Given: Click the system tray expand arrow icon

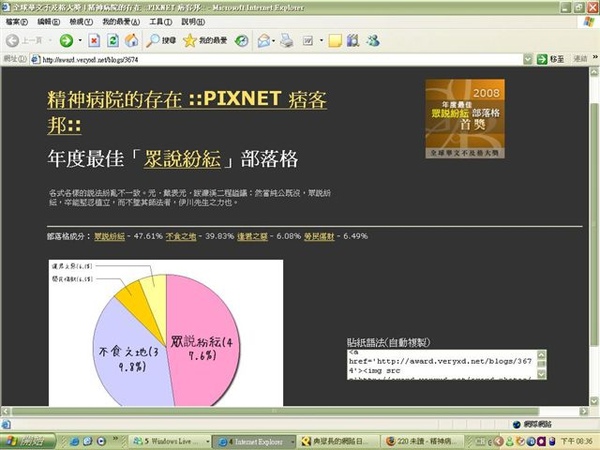Looking at the screenshot, I should pos(498,441).
